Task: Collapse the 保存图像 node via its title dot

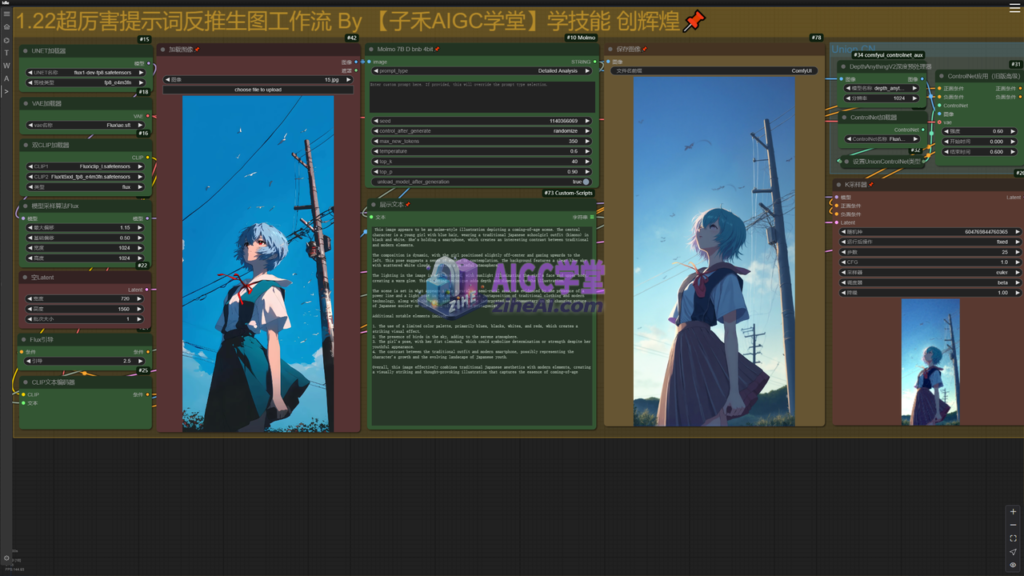Action: tap(611, 49)
